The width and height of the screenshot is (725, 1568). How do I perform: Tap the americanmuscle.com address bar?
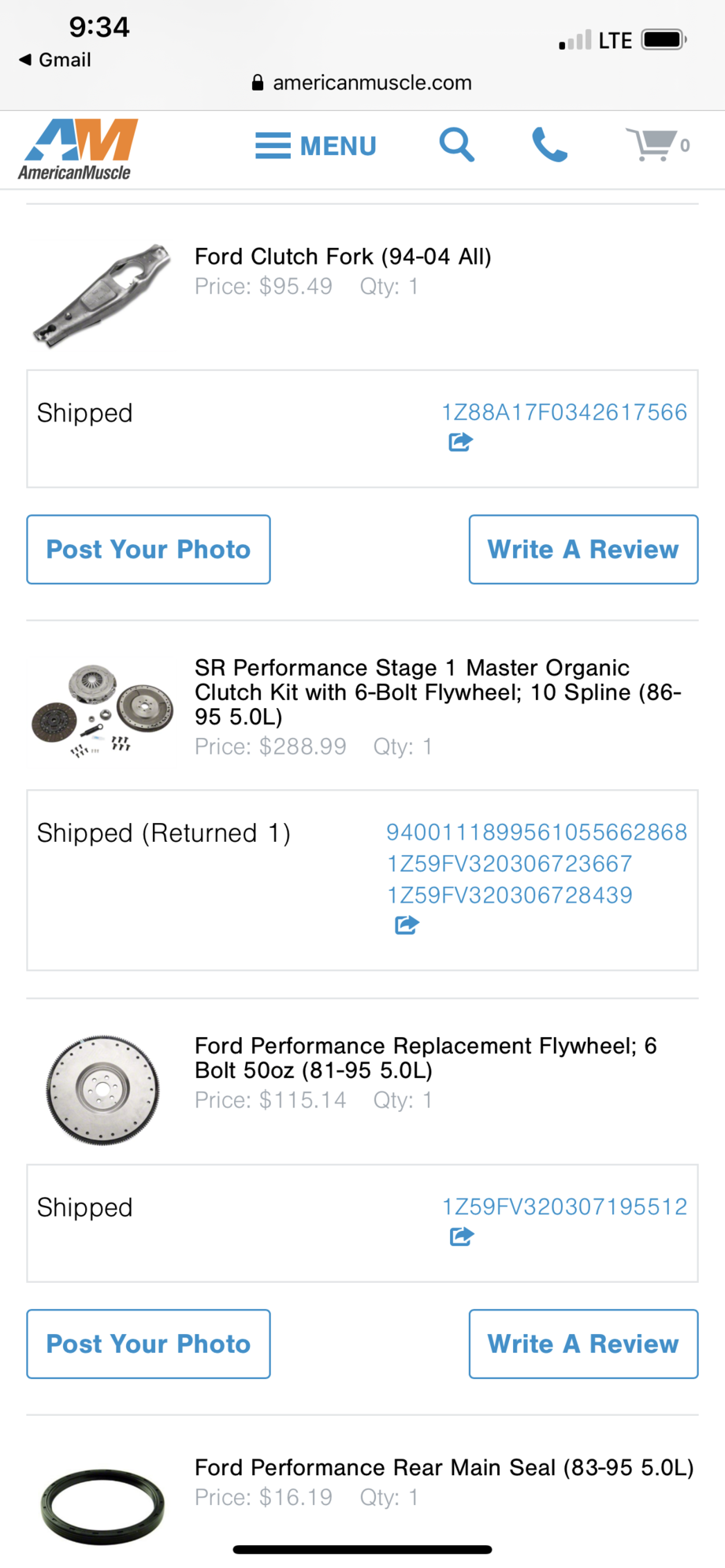[x=362, y=83]
